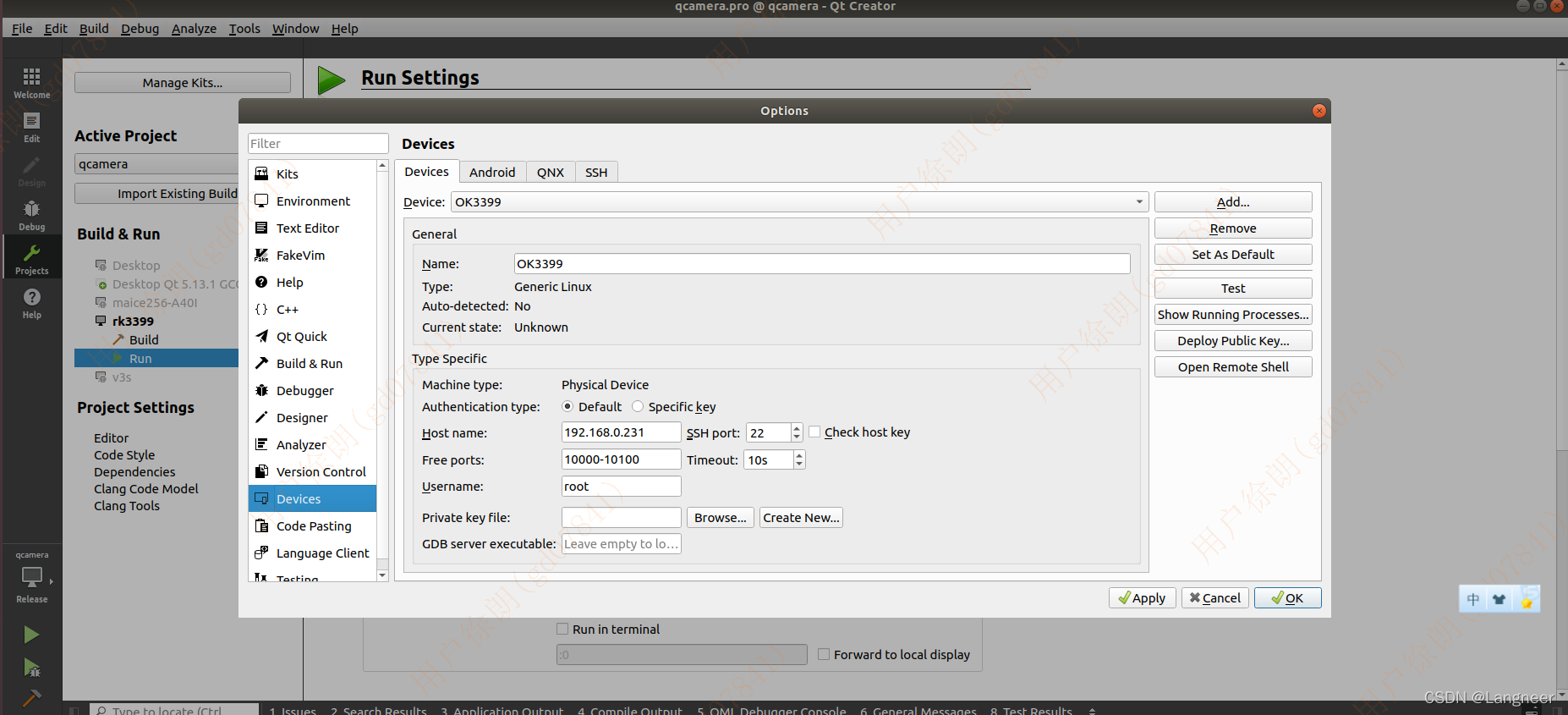1568x715 pixels.
Task: Open Kits category in Options
Action: point(312,173)
